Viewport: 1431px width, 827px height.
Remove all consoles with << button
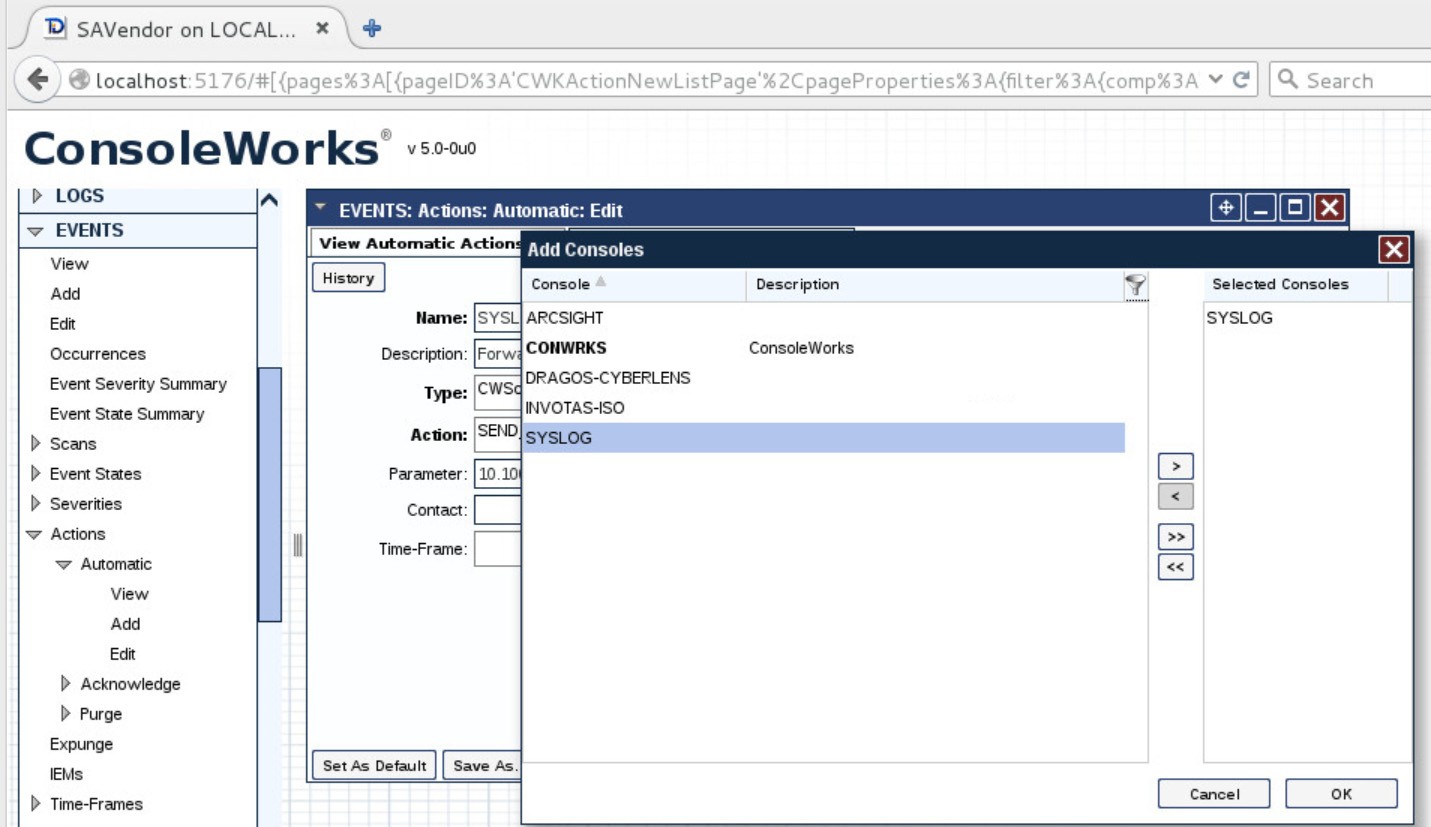tap(1176, 568)
